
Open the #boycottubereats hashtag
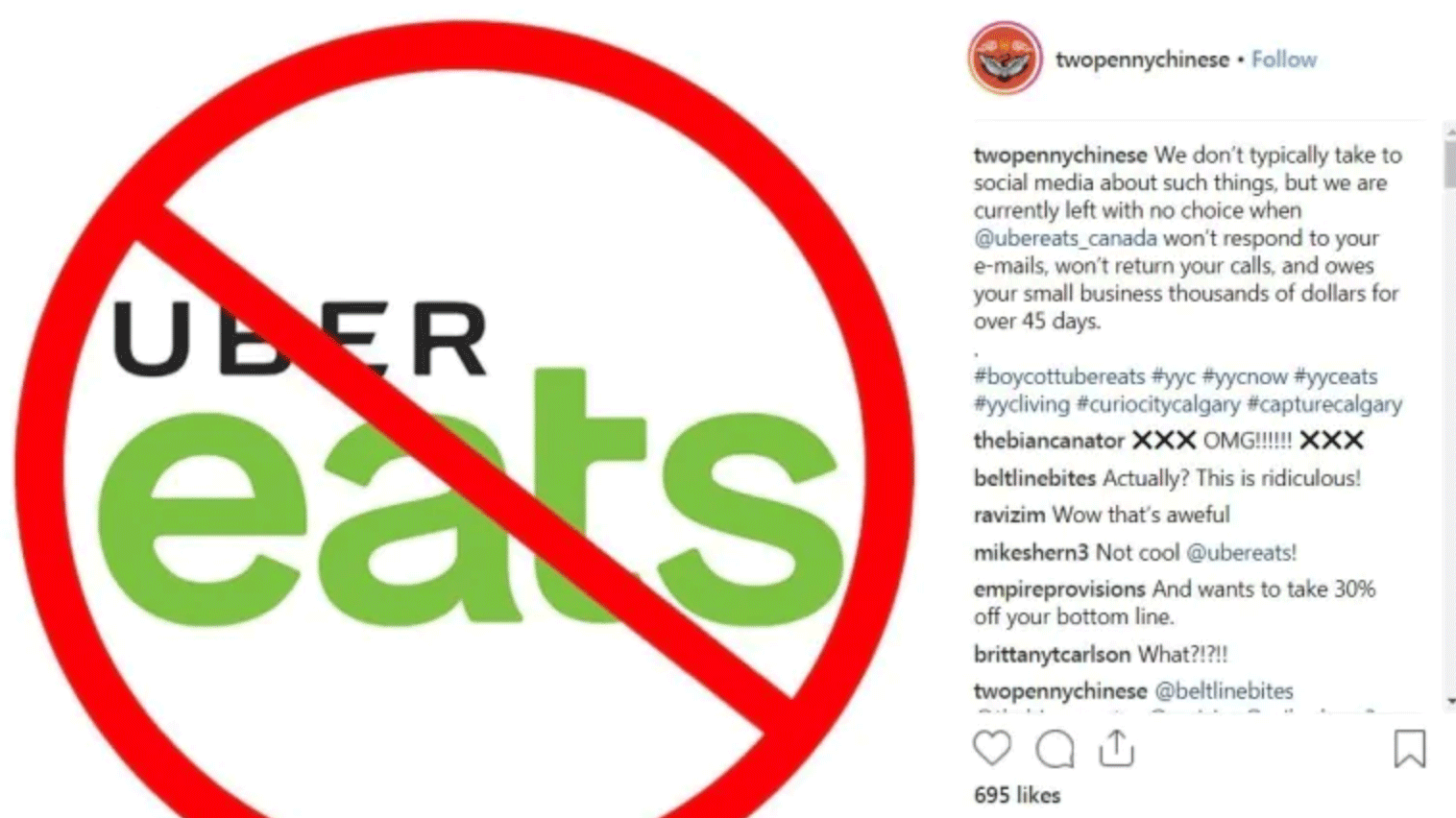pos(1059,376)
